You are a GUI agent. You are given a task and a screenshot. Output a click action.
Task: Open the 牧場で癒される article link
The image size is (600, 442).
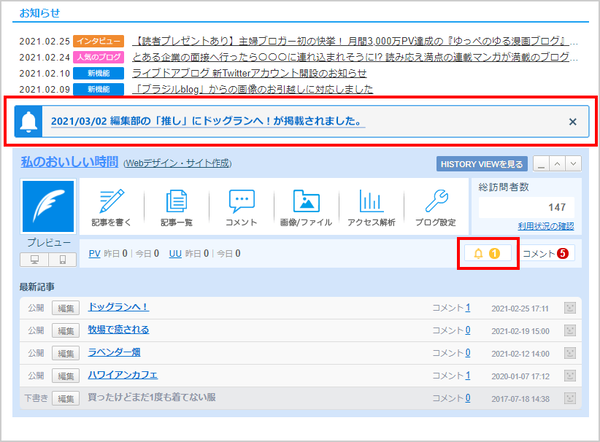point(118,329)
